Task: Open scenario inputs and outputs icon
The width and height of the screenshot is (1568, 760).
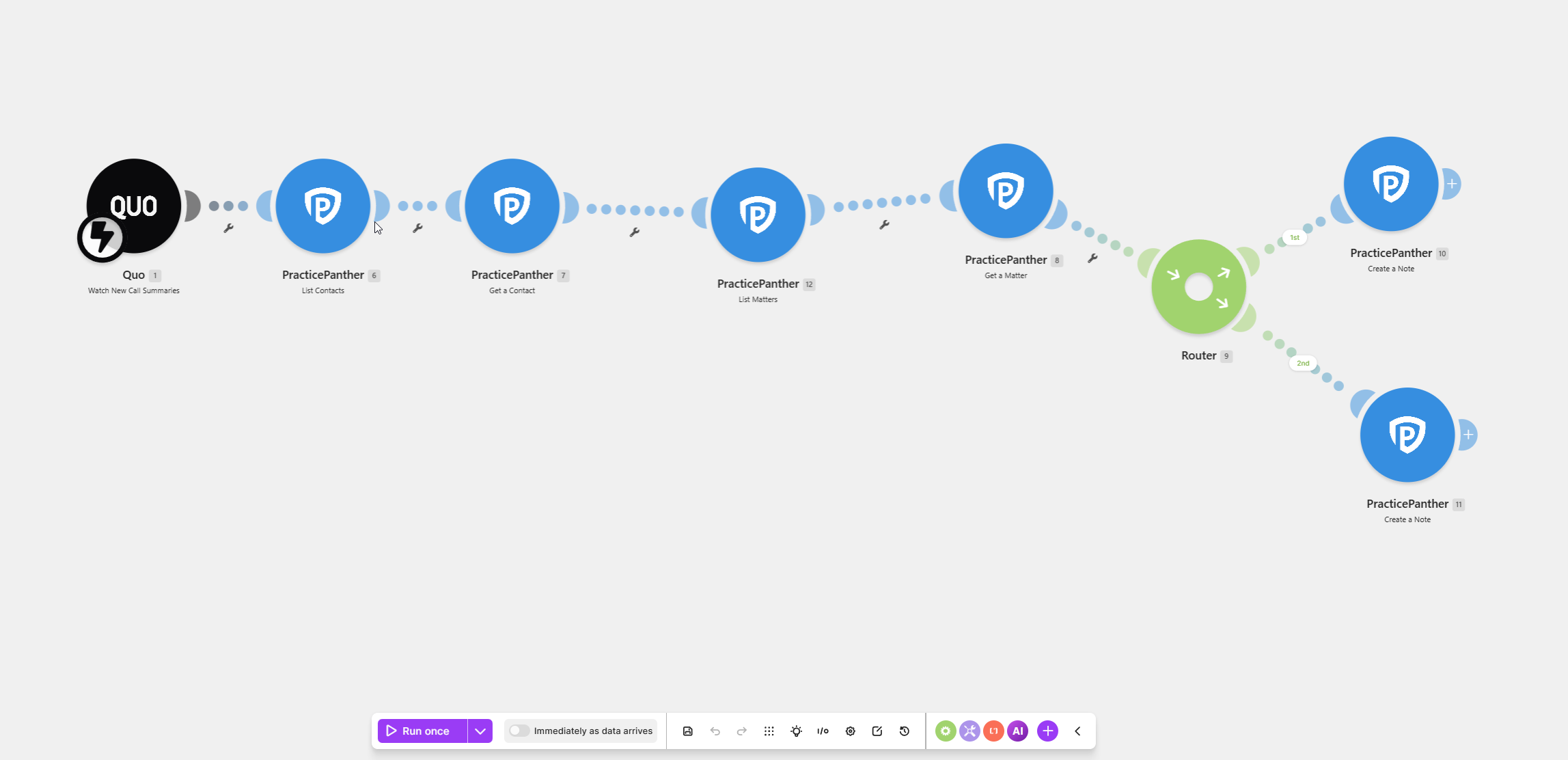Action: (823, 731)
